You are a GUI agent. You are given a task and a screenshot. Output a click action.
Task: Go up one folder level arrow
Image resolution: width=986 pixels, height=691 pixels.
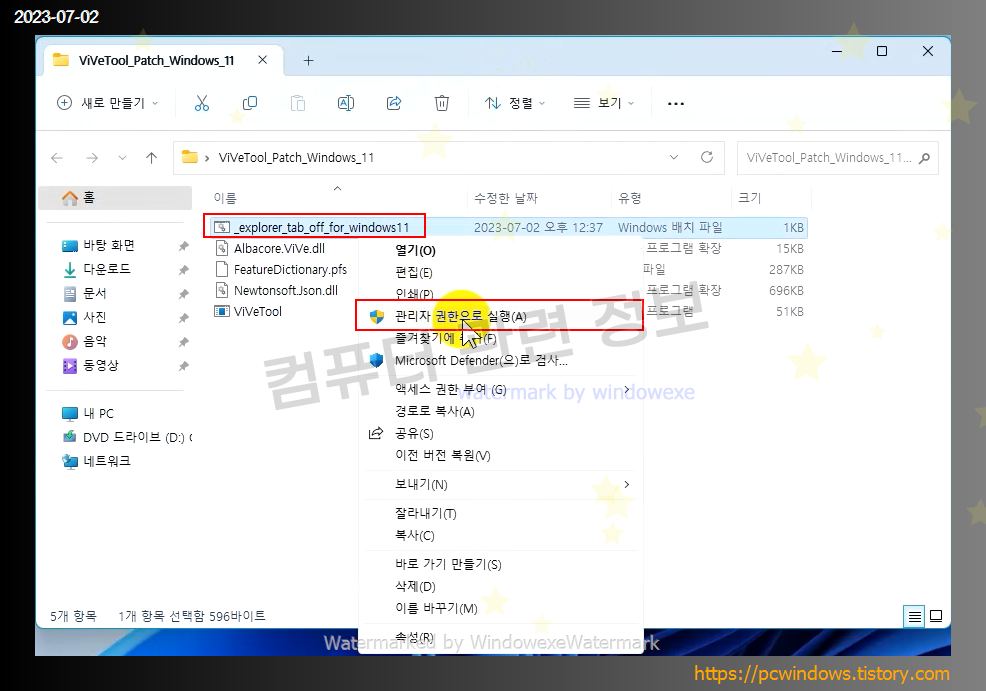pyautogui.click(x=152, y=158)
